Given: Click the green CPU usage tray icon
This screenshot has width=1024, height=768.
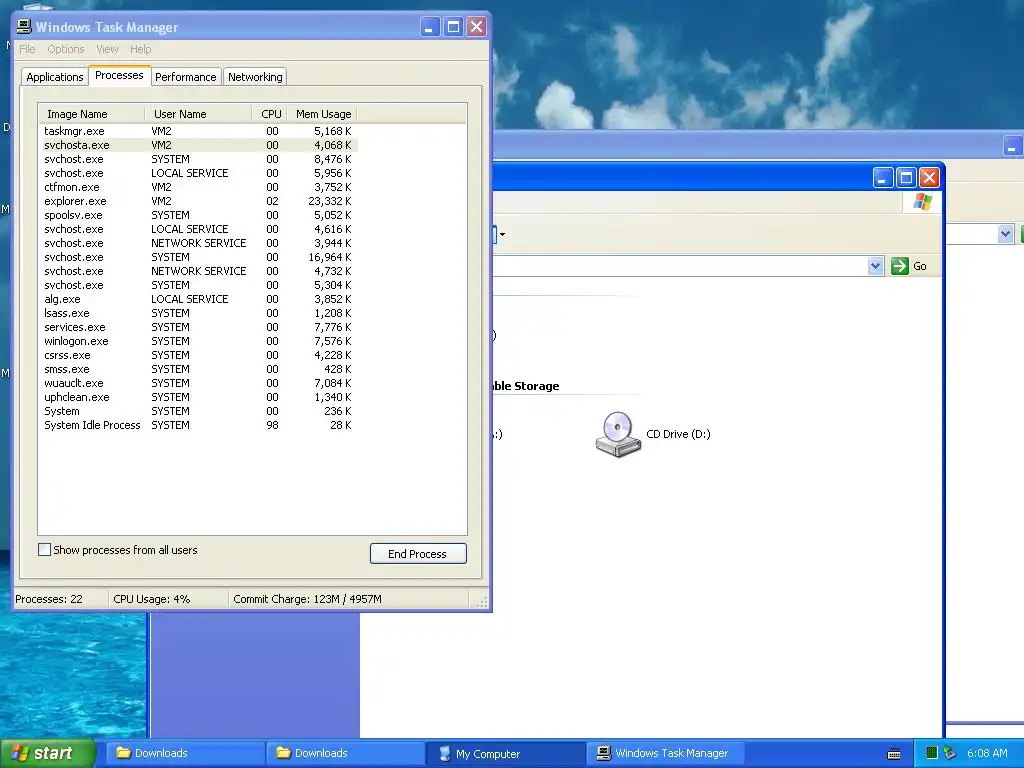Looking at the screenshot, I should click(x=932, y=753).
